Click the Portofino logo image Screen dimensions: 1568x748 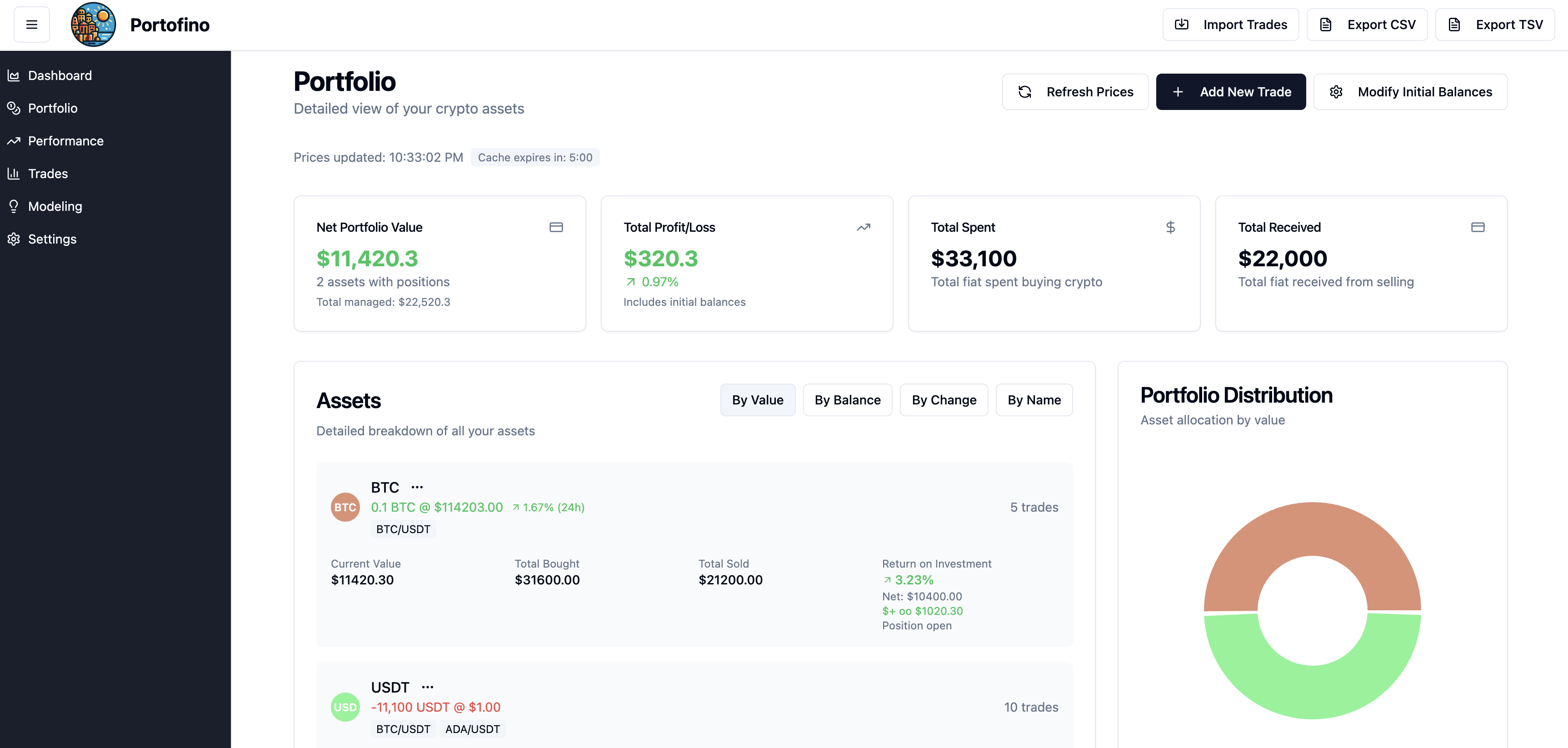93,25
